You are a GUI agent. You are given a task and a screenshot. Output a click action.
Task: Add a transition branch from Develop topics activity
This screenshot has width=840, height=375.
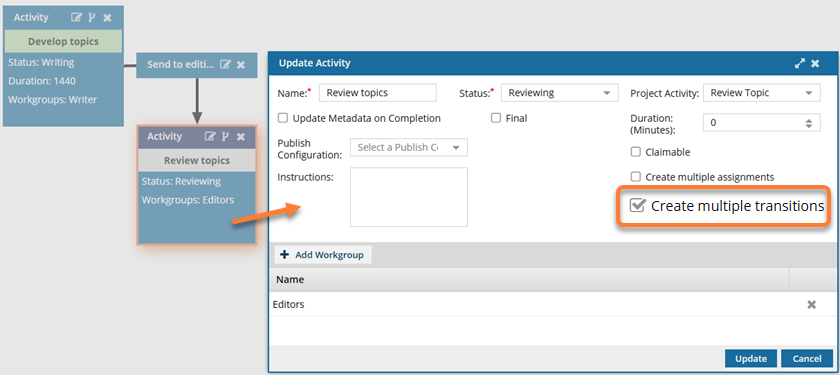92,18
